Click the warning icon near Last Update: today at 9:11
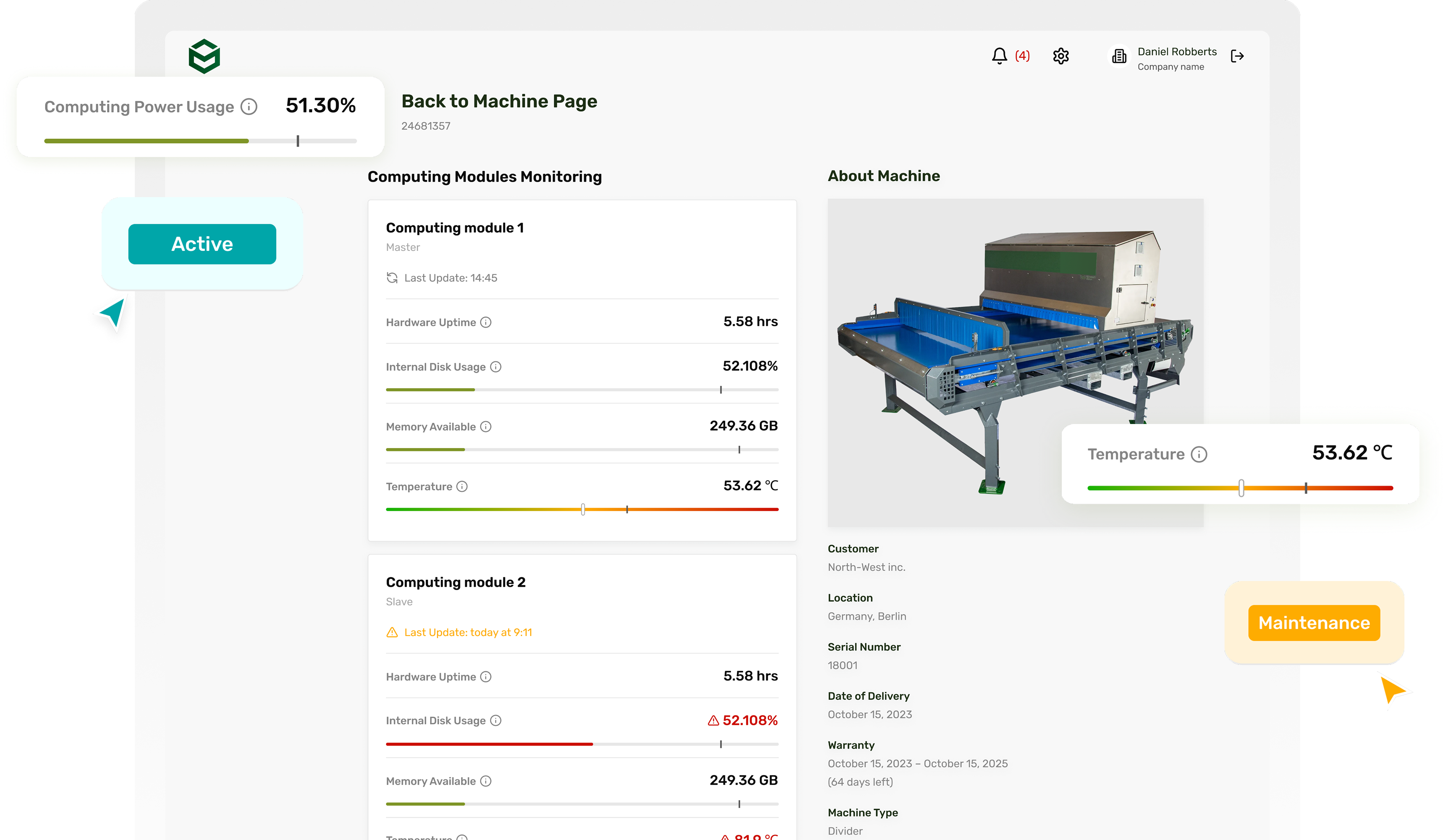 coord(392,632)
